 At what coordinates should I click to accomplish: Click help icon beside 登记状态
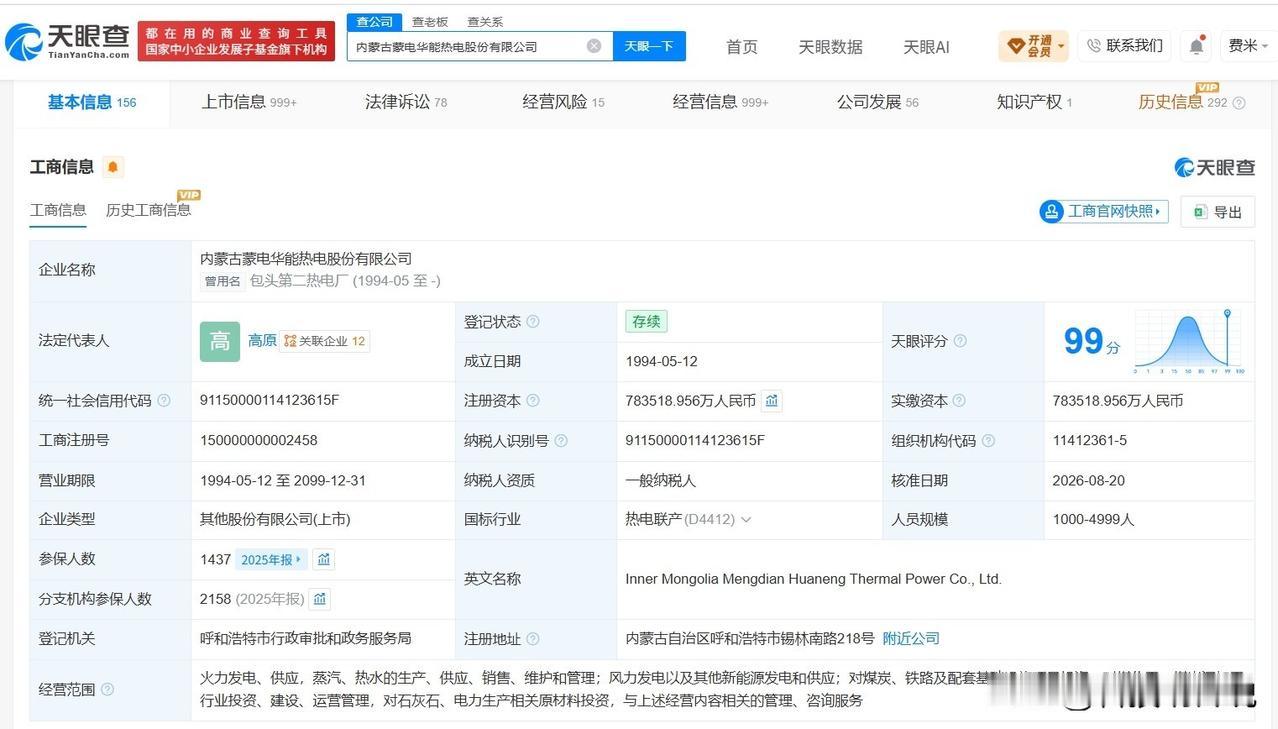[533, 322]
